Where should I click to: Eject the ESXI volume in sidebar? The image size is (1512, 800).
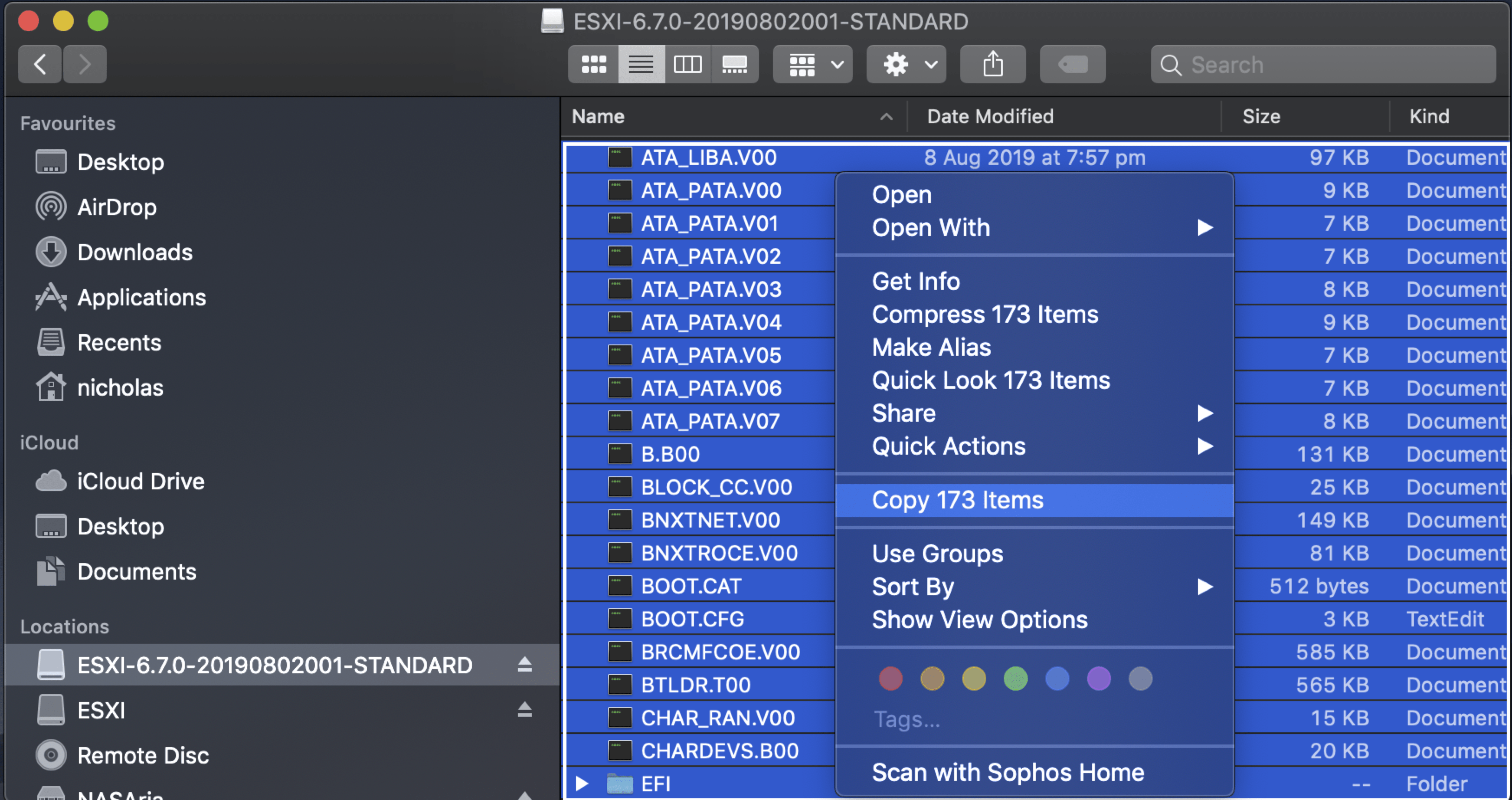coord(524,710)
